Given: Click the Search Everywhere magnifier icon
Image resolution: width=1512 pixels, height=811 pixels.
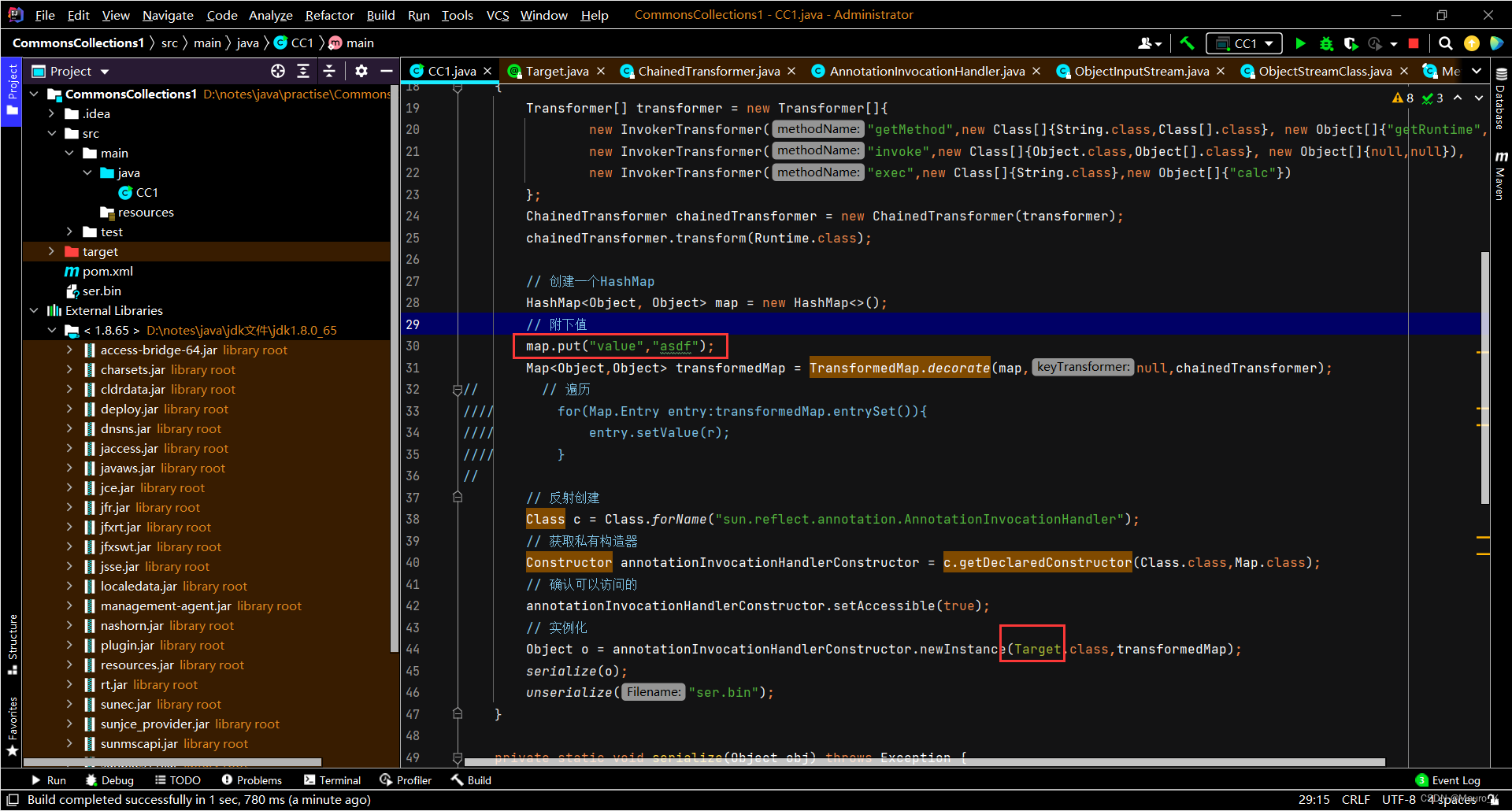Looking at the screenshot, I should 1446,43.
